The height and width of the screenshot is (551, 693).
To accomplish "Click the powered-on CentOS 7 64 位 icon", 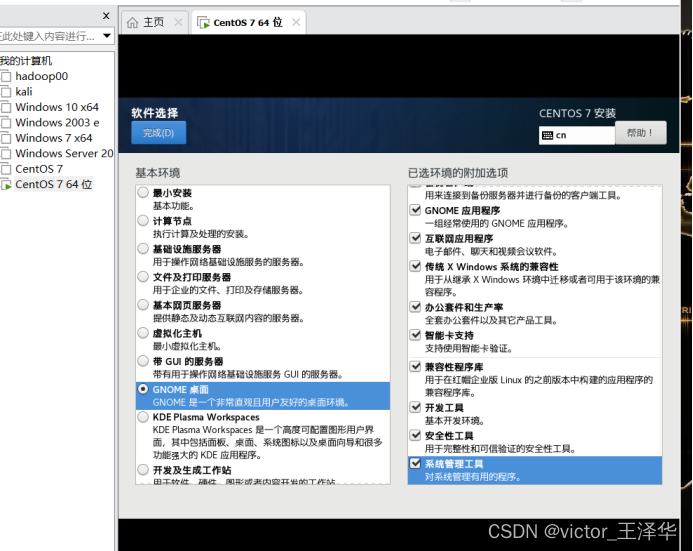I will (x=6, y=185).
